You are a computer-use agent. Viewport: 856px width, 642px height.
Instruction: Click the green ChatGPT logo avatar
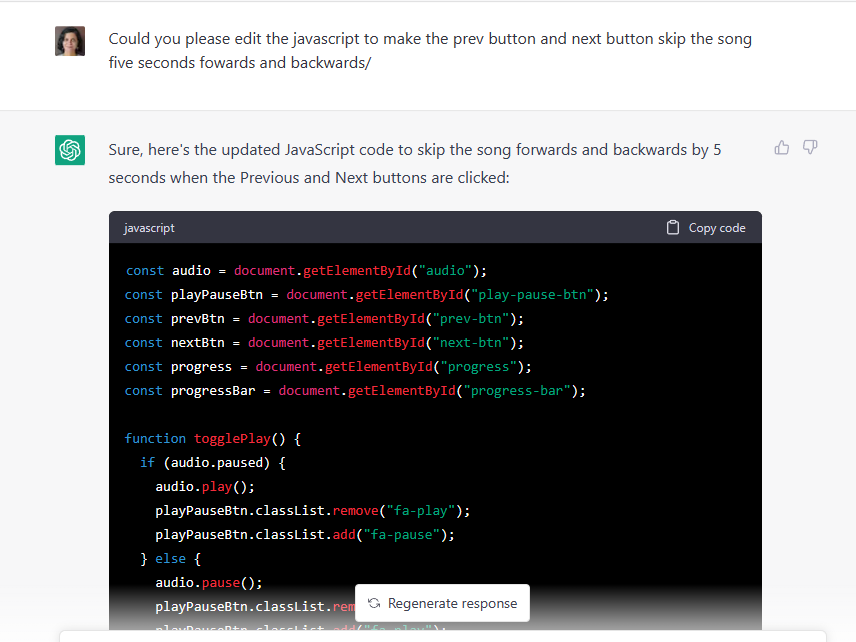70,150
